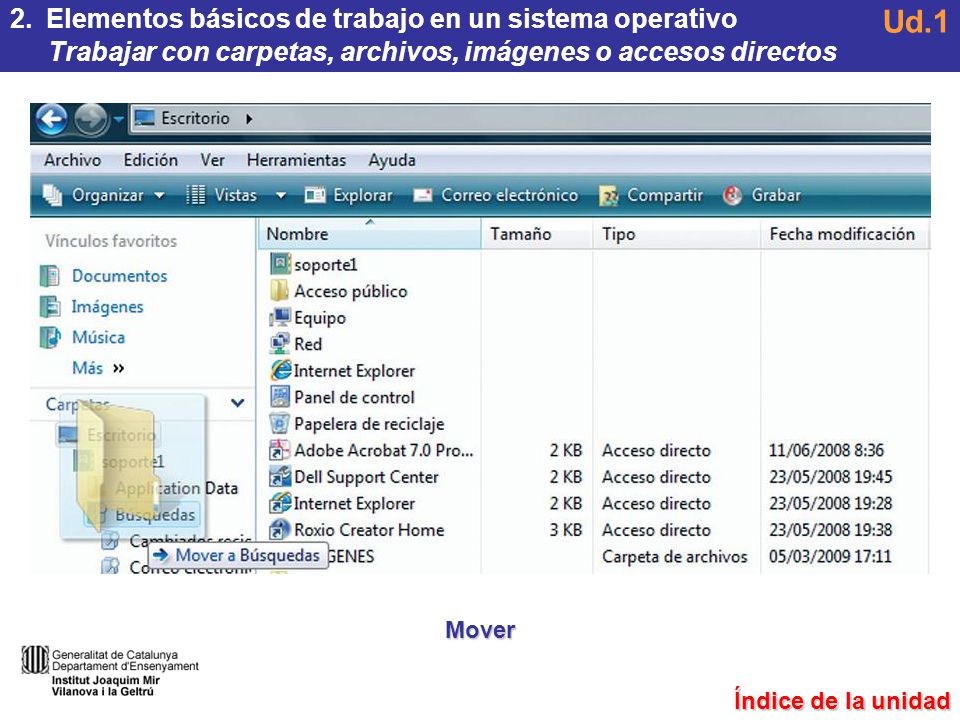Click the Grabar disc icon
Image resolution: width=960 pixels, height=720 pixels.
[x=732, y=195]
